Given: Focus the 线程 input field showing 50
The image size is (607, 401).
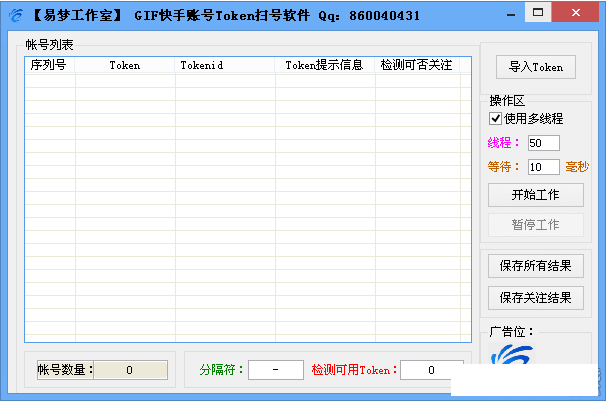Looking at the screenshot, I should tap(543, 143).
